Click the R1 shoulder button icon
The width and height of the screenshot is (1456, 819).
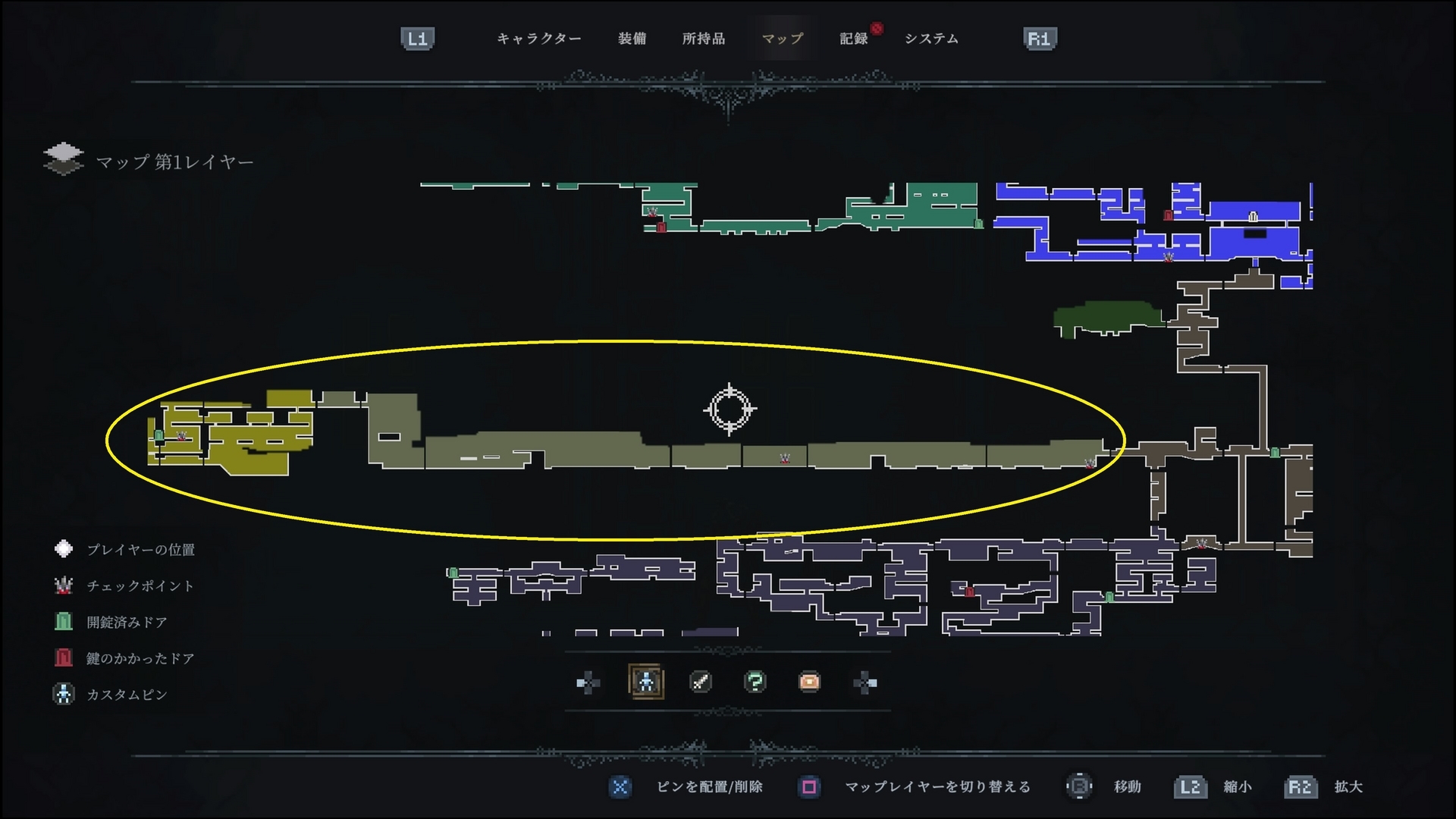coord(1040,39)
